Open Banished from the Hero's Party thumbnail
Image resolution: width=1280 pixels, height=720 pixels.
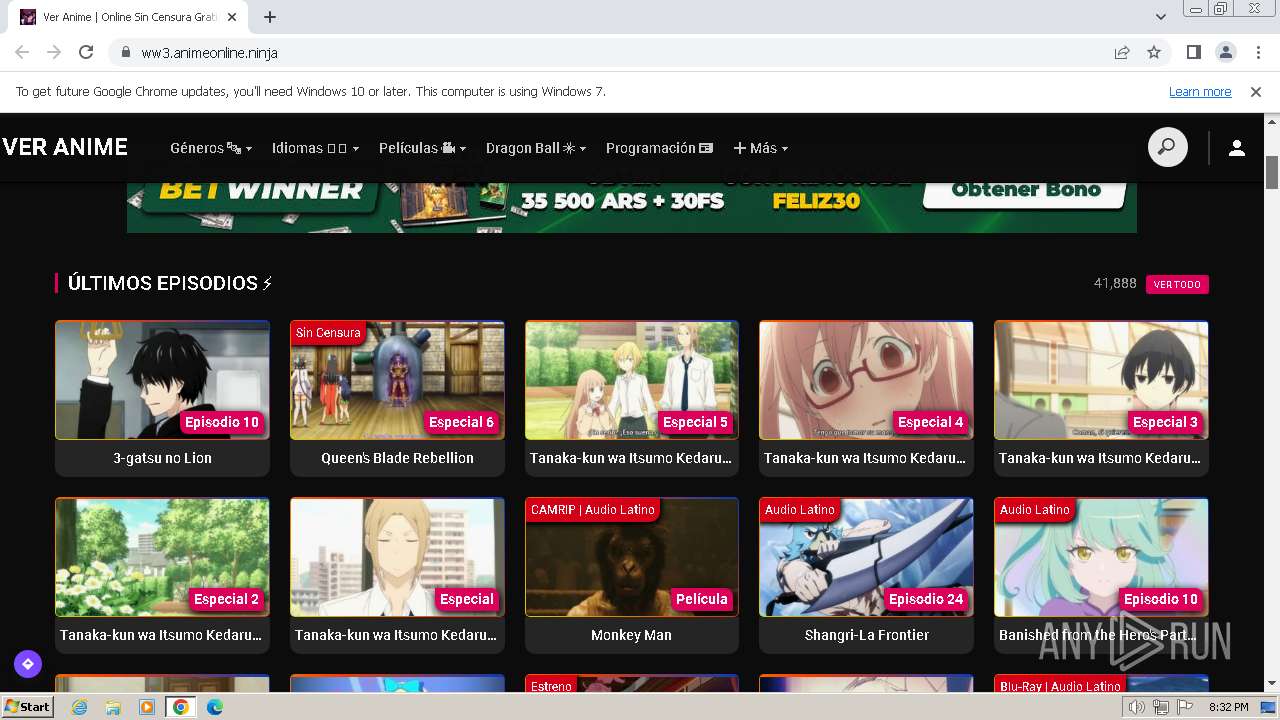click(x=1101, y=557)
